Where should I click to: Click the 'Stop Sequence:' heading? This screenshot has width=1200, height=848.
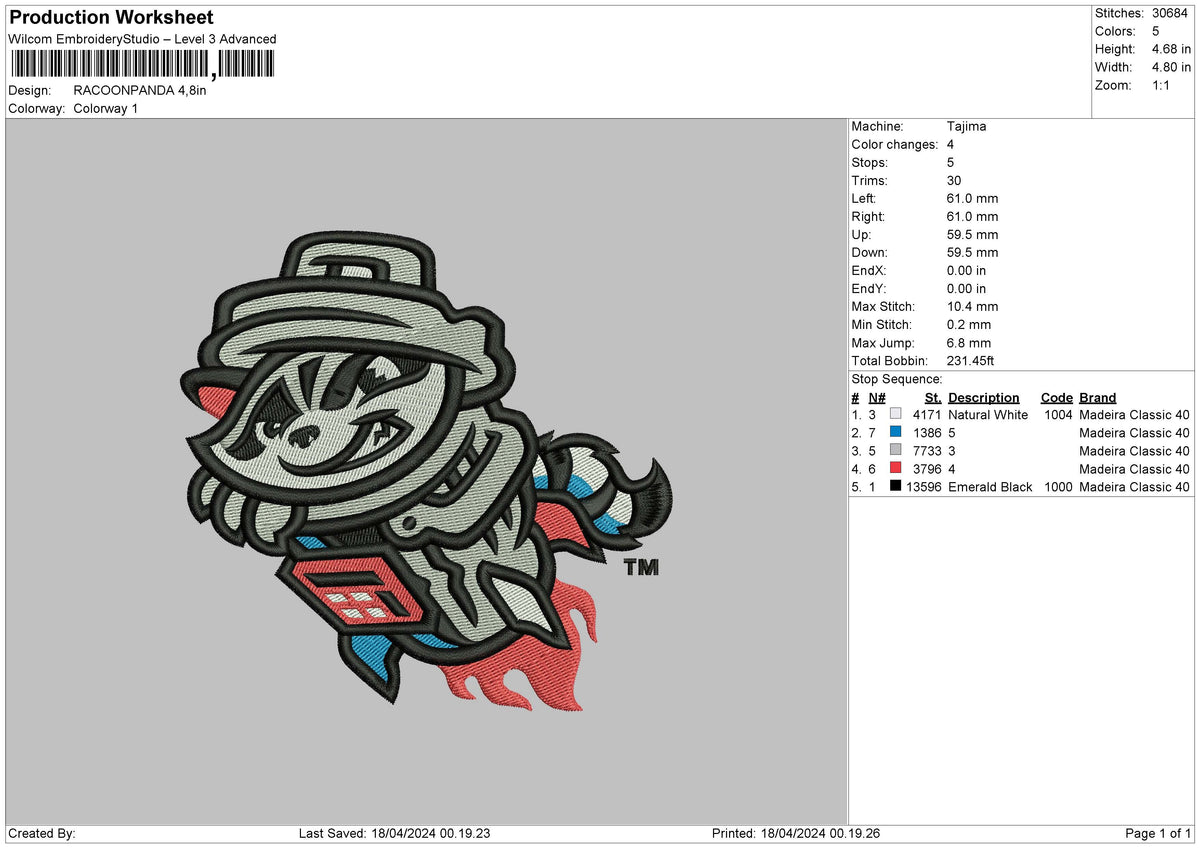click(897, 379)
